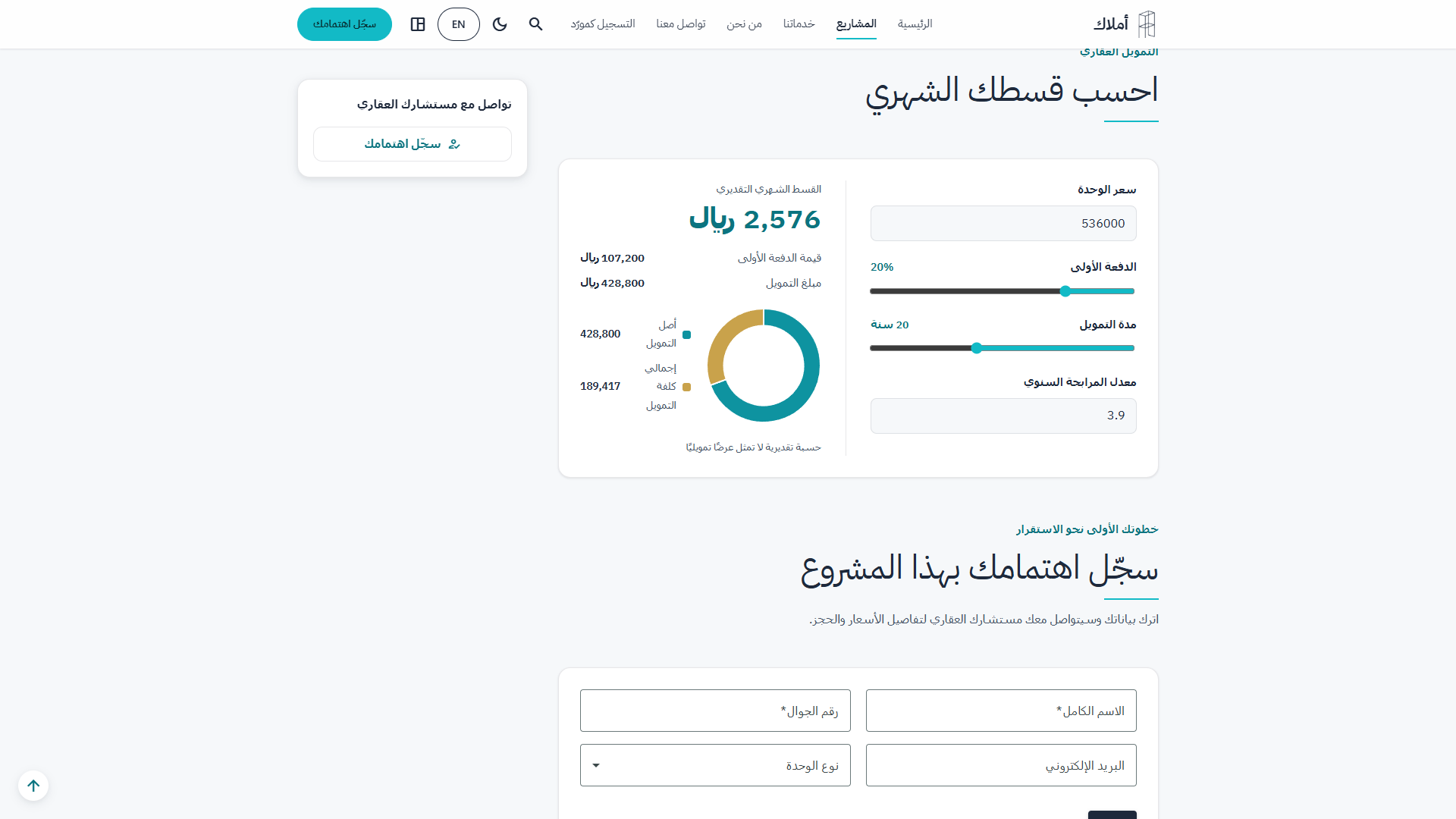Open the تواصل معنا menu item
Viewport: 1456px width, 819px height.
(x=681, y=24)
